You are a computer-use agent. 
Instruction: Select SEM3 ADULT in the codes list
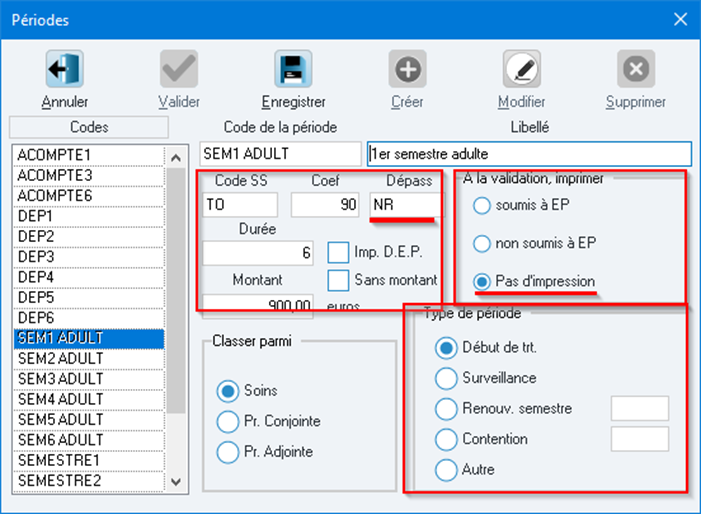[89, 379]
